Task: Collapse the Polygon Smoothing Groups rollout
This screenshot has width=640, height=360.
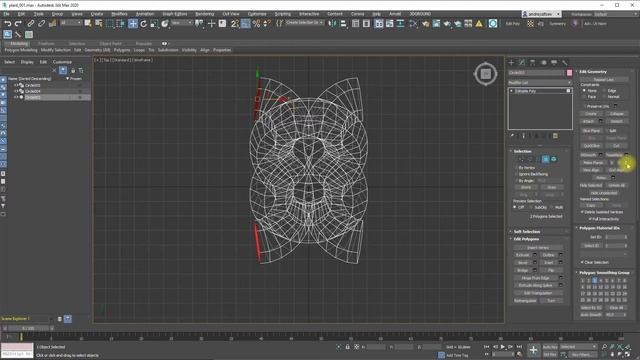Action: pos(605,273)
